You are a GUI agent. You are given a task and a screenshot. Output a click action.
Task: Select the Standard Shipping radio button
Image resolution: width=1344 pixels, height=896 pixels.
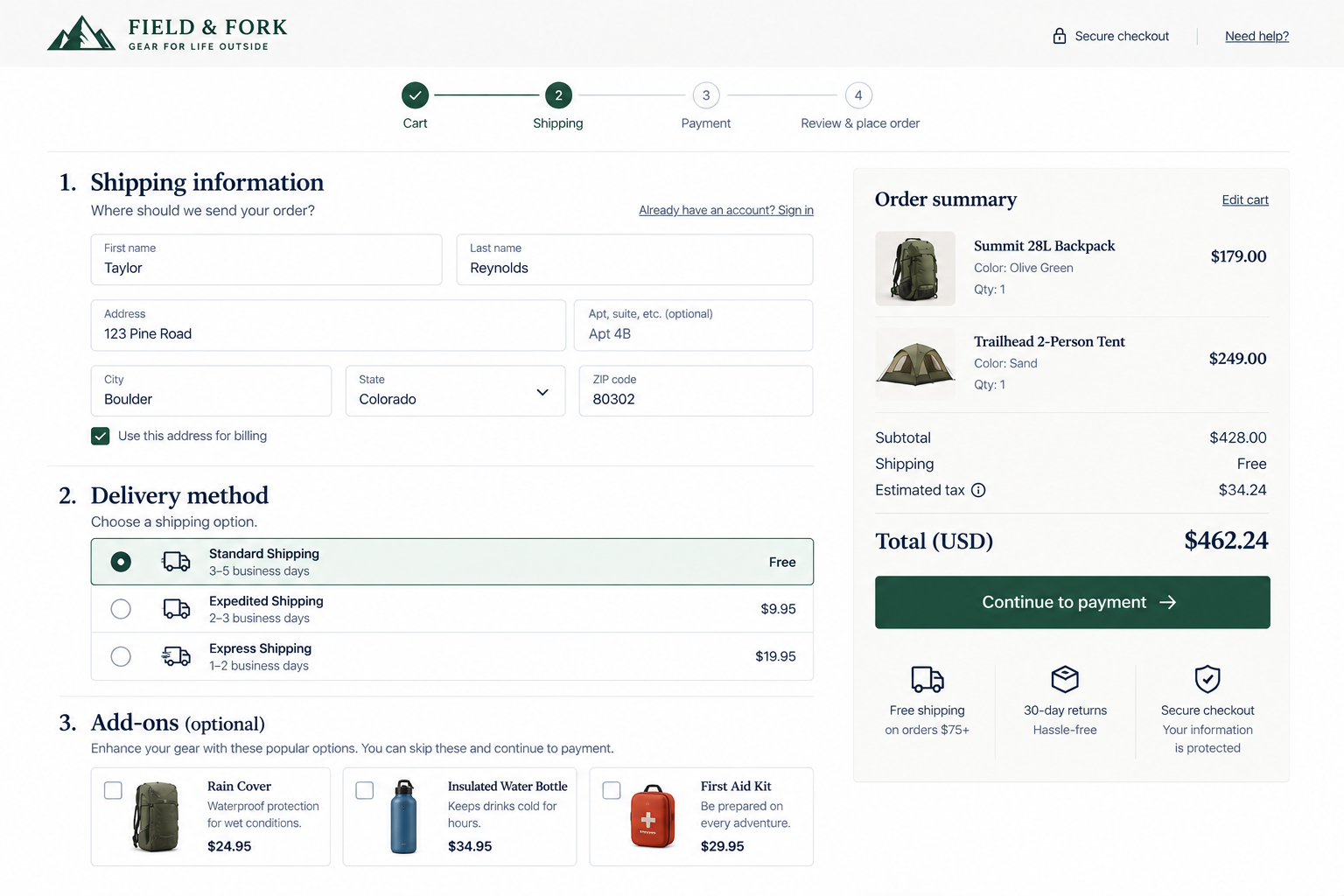point(121,562)
